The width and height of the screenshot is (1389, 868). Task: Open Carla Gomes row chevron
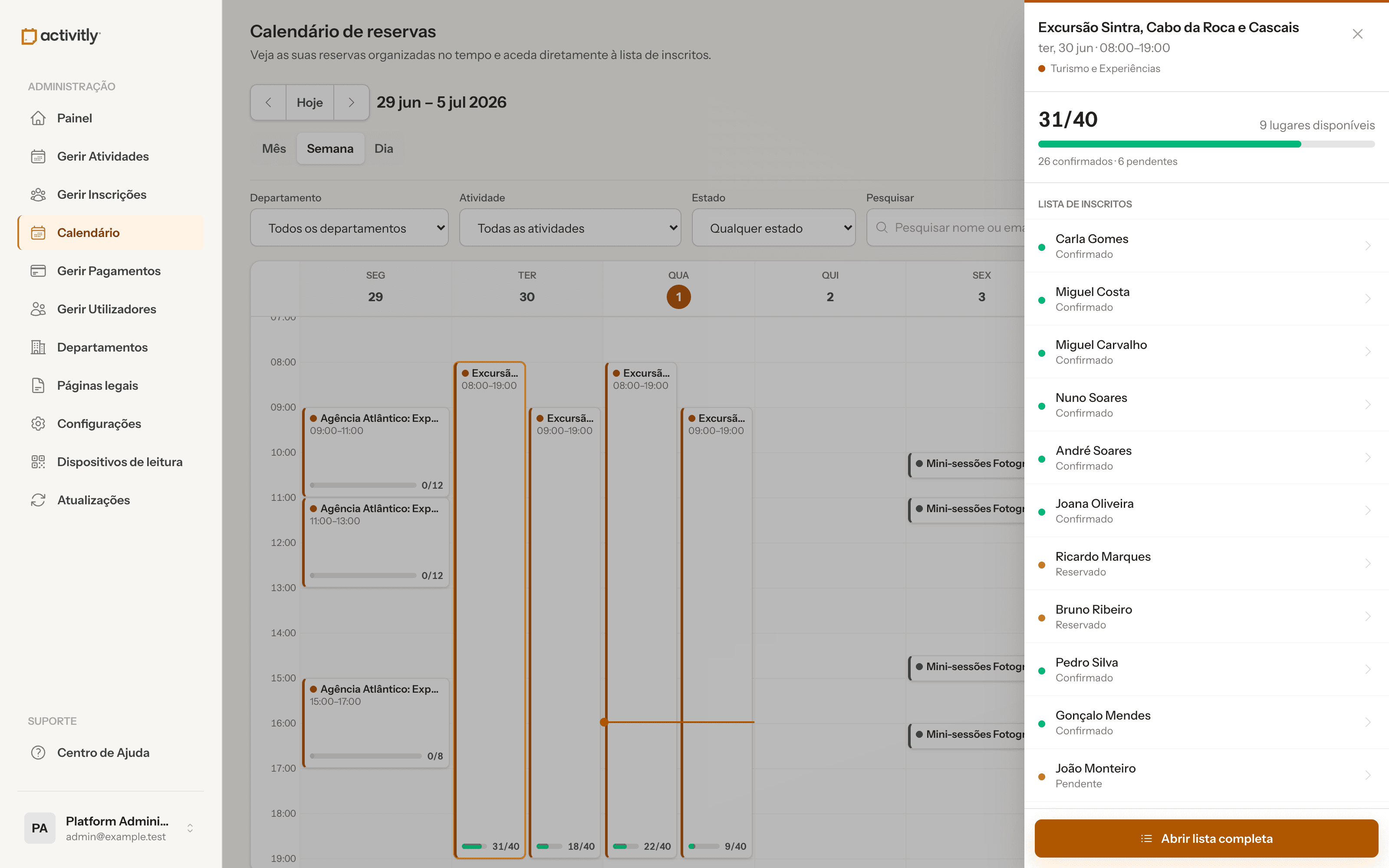pos(1368,246)
